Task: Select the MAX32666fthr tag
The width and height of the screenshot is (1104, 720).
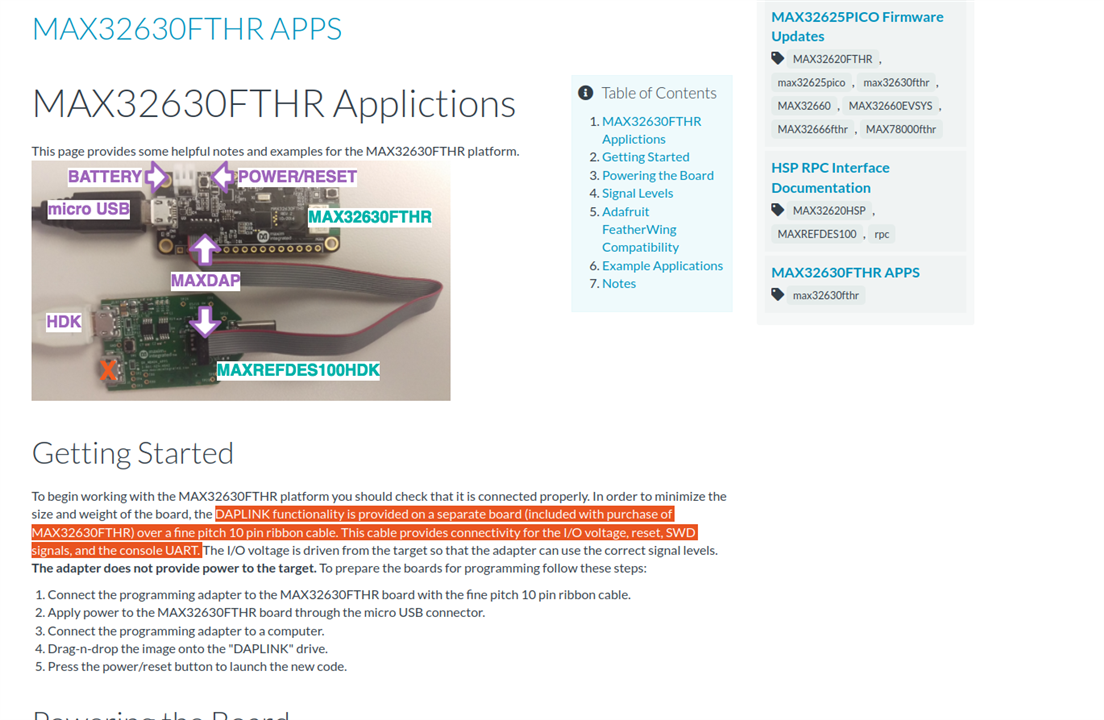Action: point(813,129)
